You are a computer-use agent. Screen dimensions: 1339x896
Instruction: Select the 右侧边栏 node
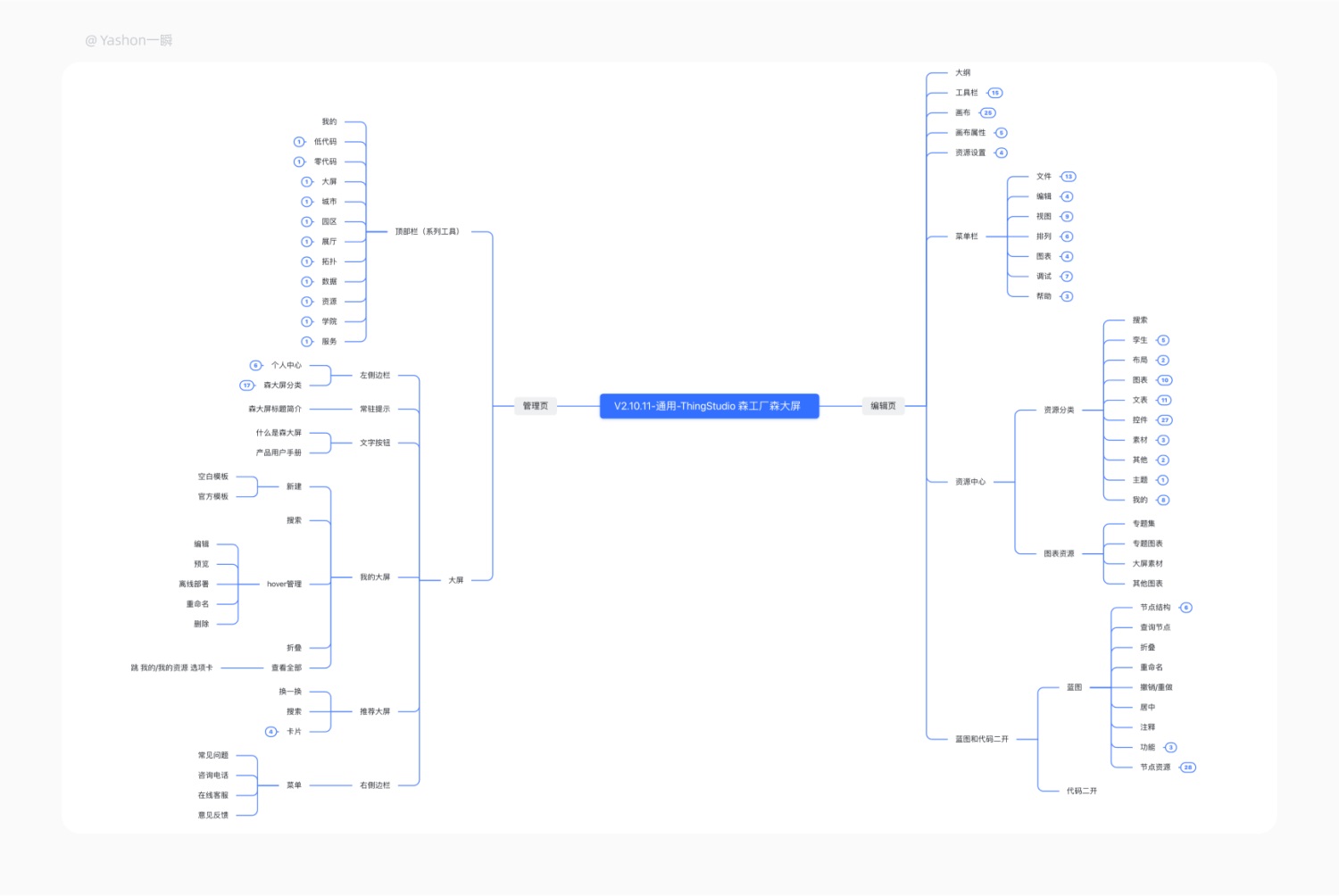click(375, 785)
